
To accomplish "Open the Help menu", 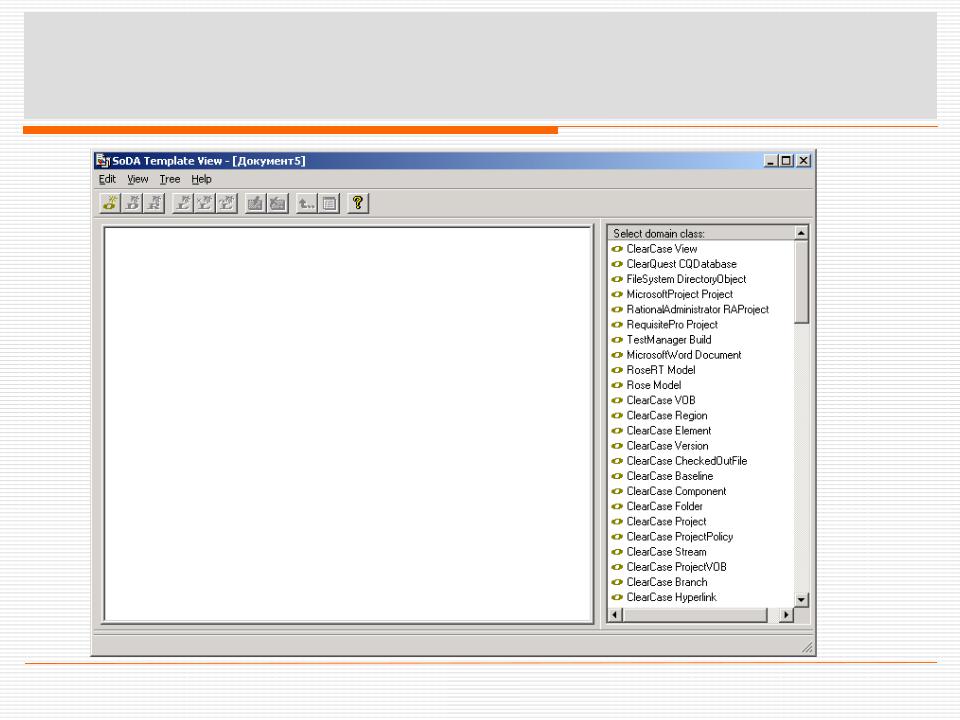I will coord(201,179).
